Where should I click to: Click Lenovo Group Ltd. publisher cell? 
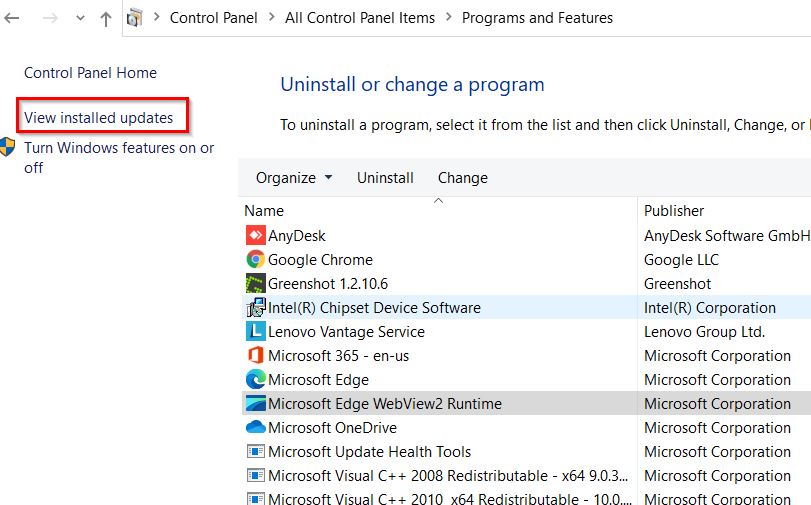704,331
